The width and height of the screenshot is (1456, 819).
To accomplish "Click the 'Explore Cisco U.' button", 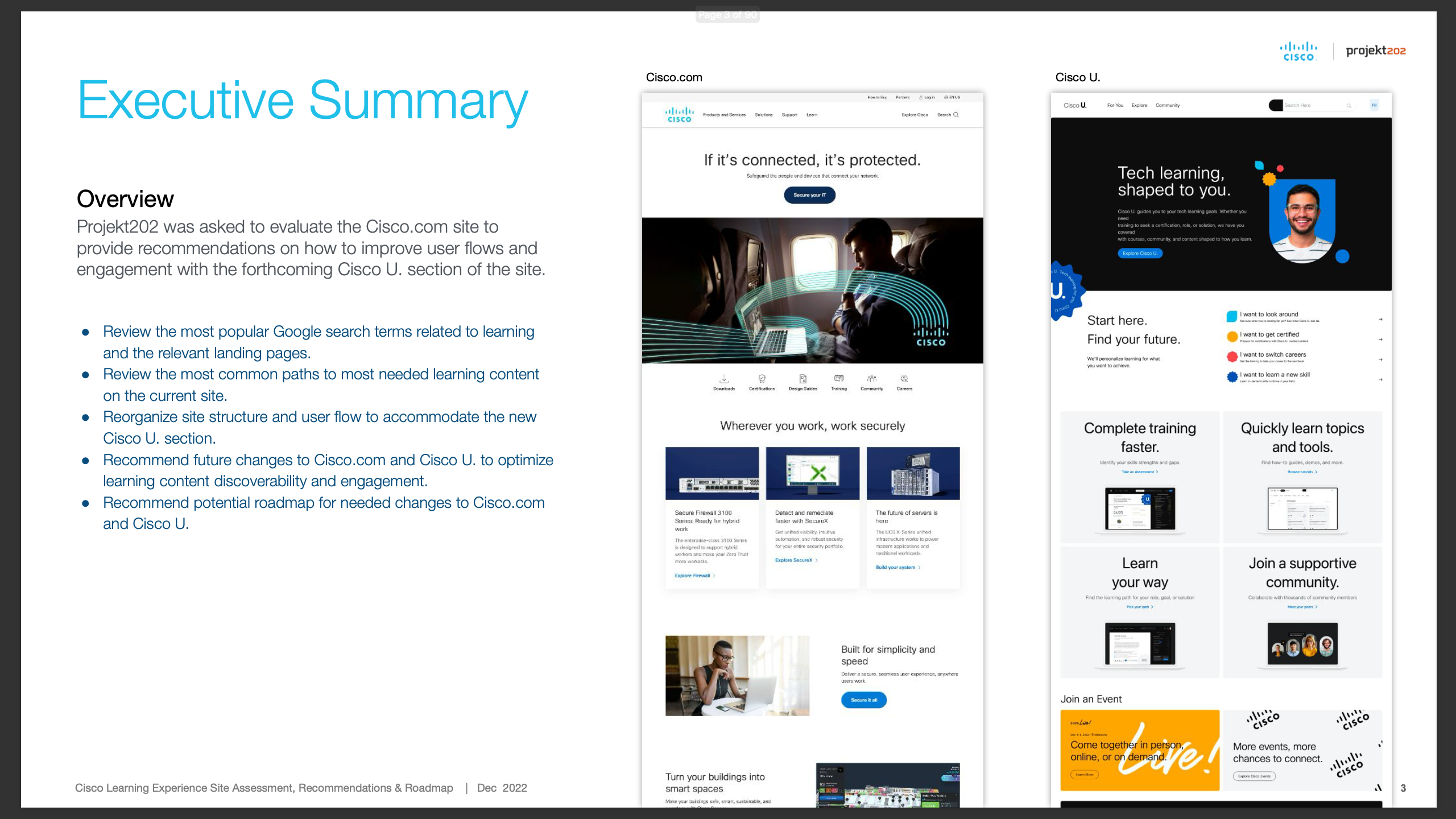I will pos(1140,254).
